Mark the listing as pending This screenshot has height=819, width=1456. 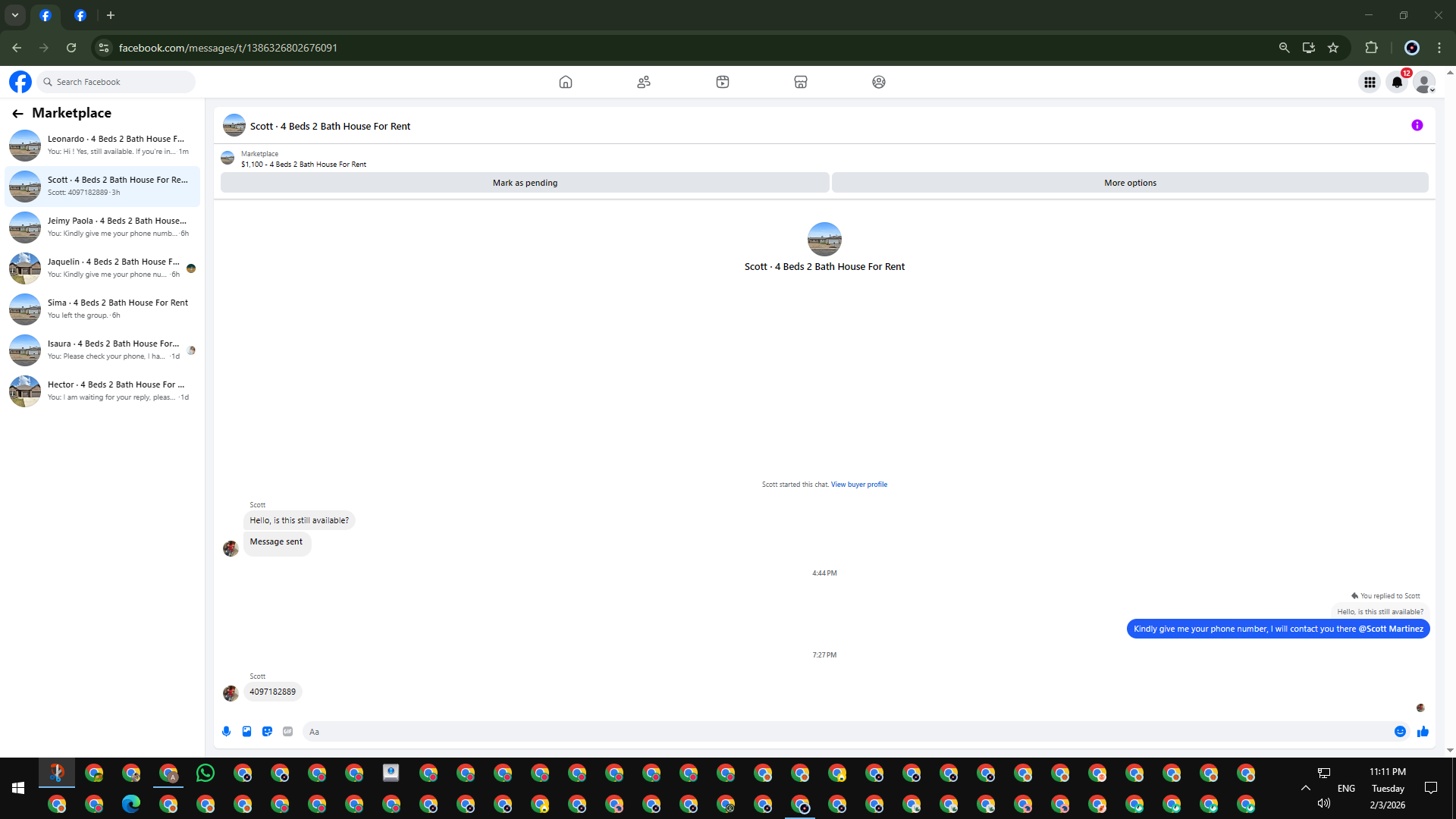pyautogui.click(x=525, y=183)
